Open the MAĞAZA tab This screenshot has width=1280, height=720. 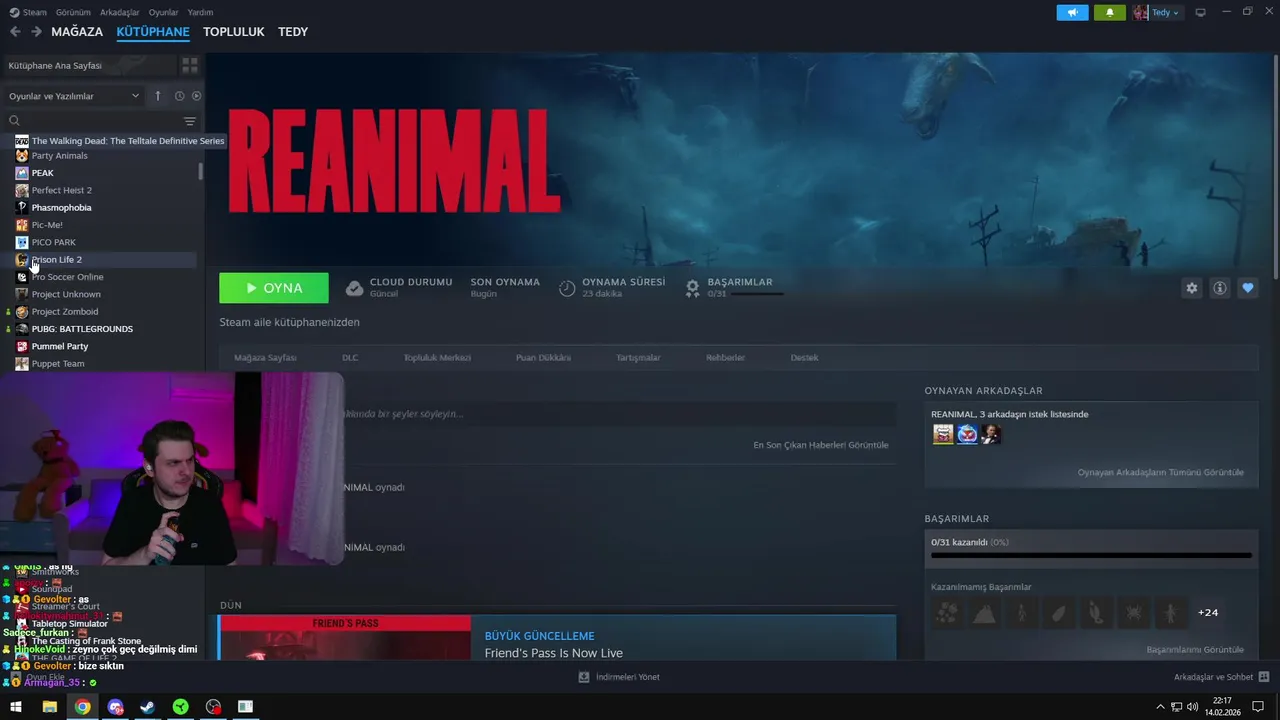pyautogui.click(x=77, y=32)
